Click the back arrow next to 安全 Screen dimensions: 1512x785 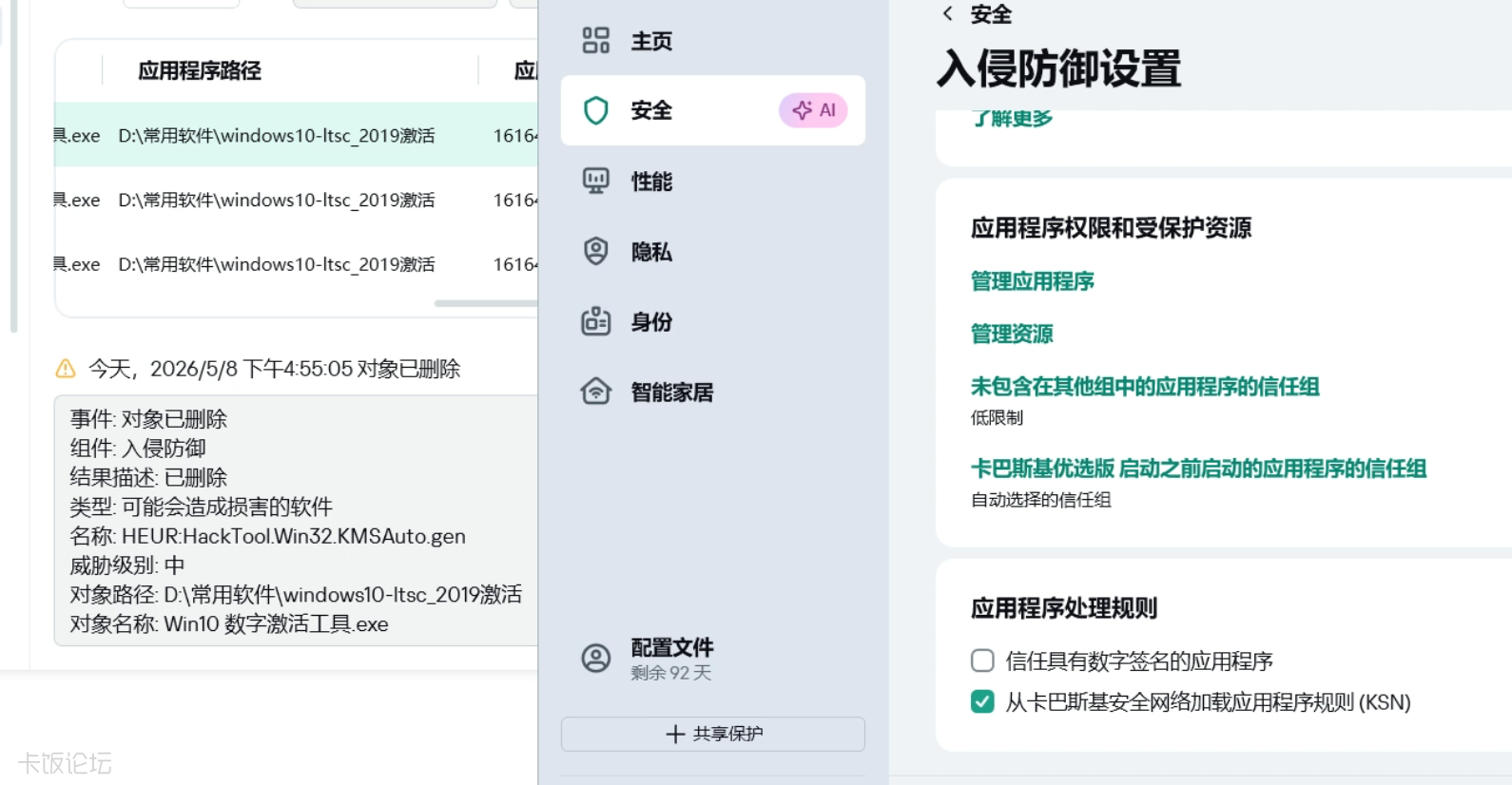[947, 13]
